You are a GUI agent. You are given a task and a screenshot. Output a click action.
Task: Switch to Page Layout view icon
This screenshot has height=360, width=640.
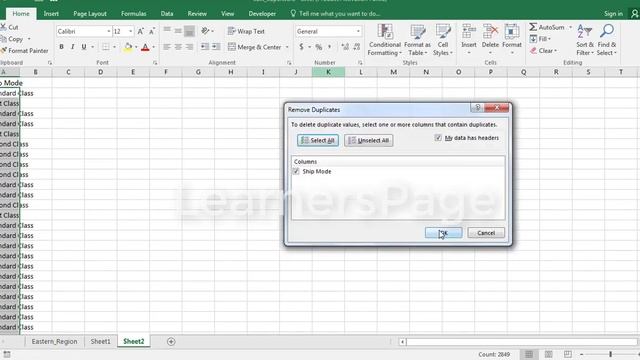pos(548,354)
